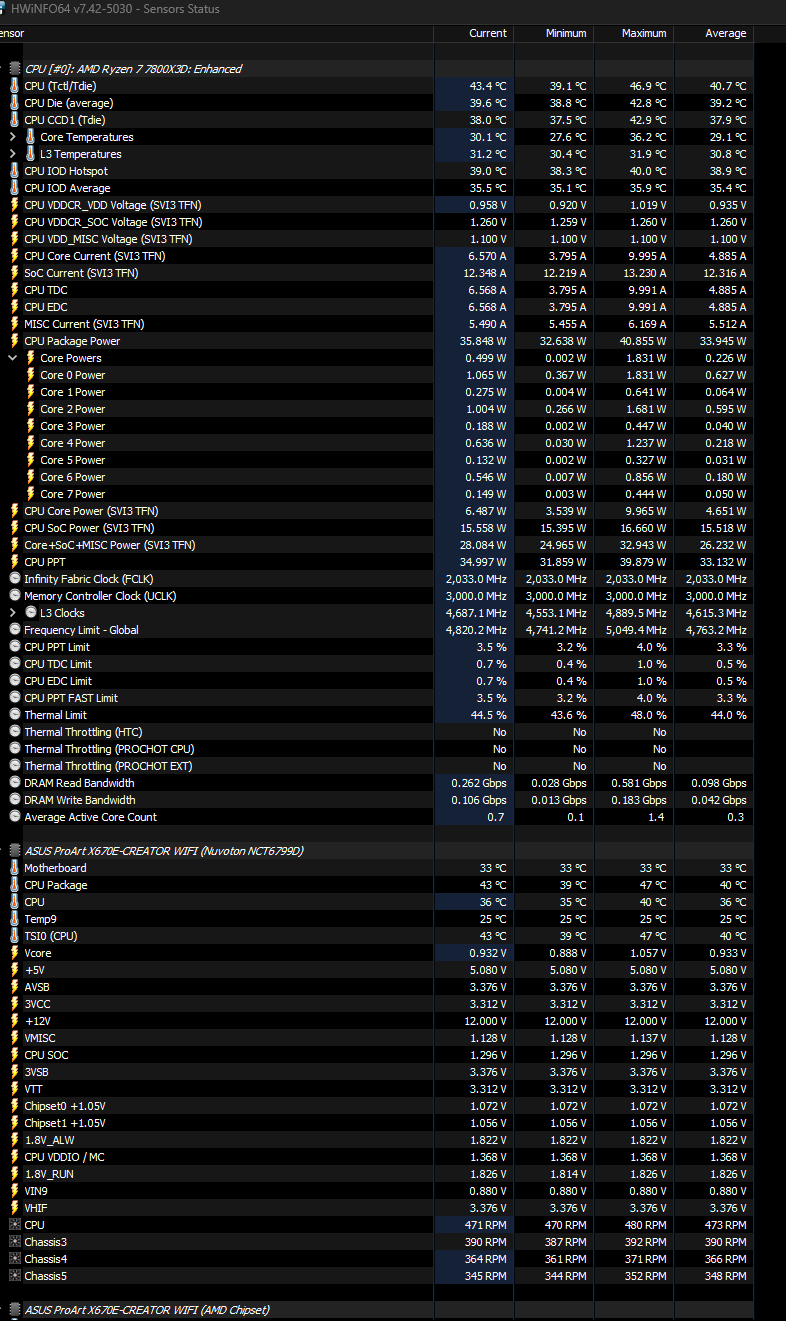The image size is (786, 1321).
Task: Click the icon beside DRAM Read Bandwidth
Action: 14,783
